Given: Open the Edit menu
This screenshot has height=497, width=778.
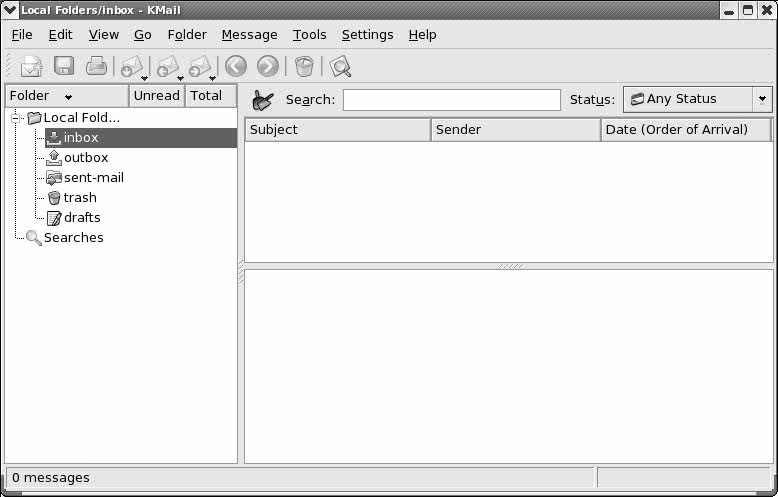Looking at the screenshot, I should pos(61,35).
